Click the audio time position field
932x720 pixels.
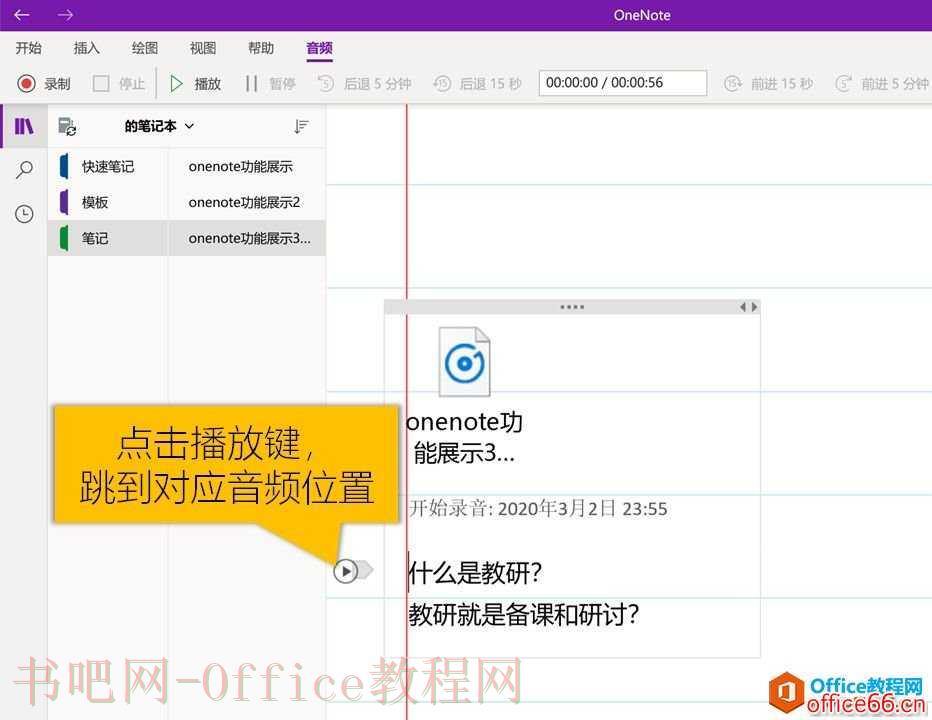click(622, 83)
